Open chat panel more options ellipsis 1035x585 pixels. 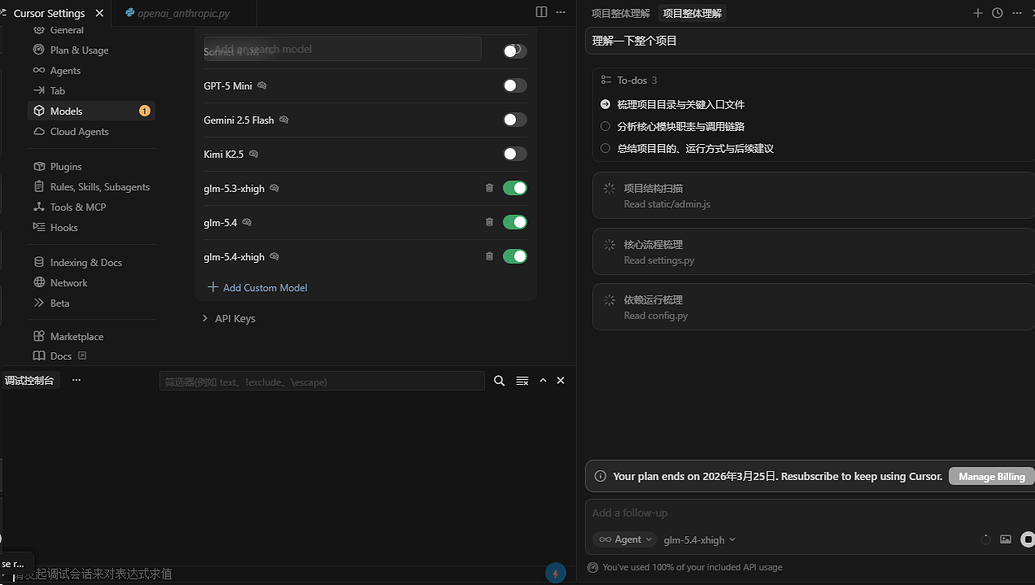pyautogui.click(x=1017, y=13)
